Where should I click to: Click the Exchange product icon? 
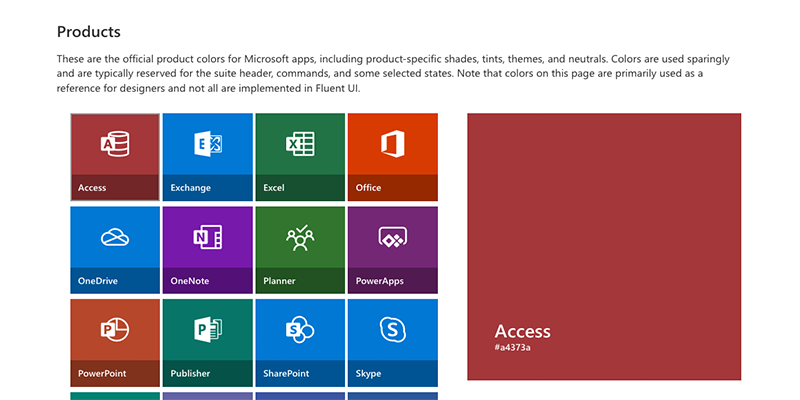(x=208, y=144)
